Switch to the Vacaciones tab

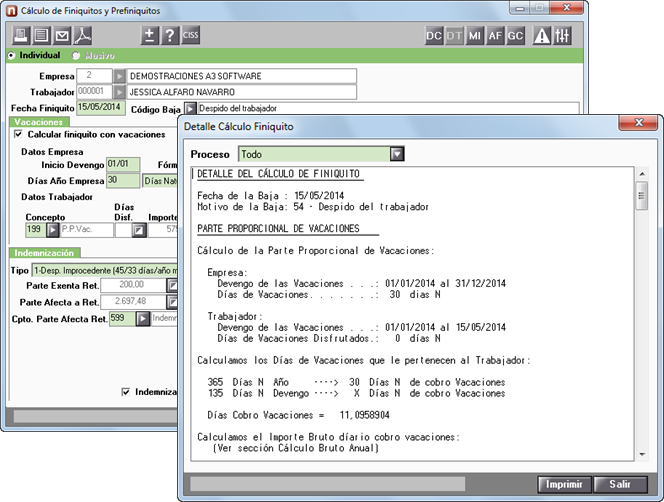39,122
